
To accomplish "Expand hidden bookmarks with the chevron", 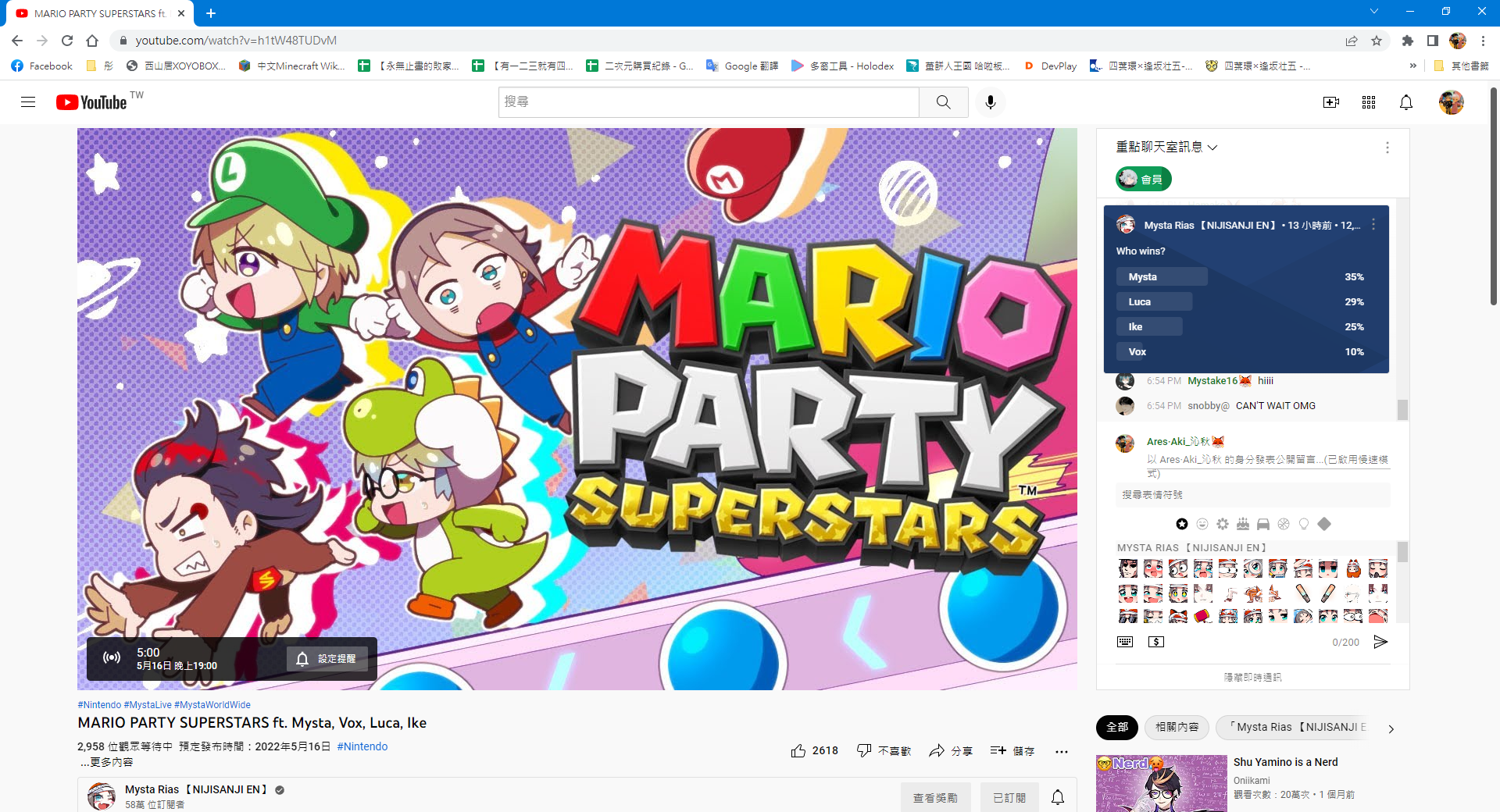I will click(x=1412, y=66).
